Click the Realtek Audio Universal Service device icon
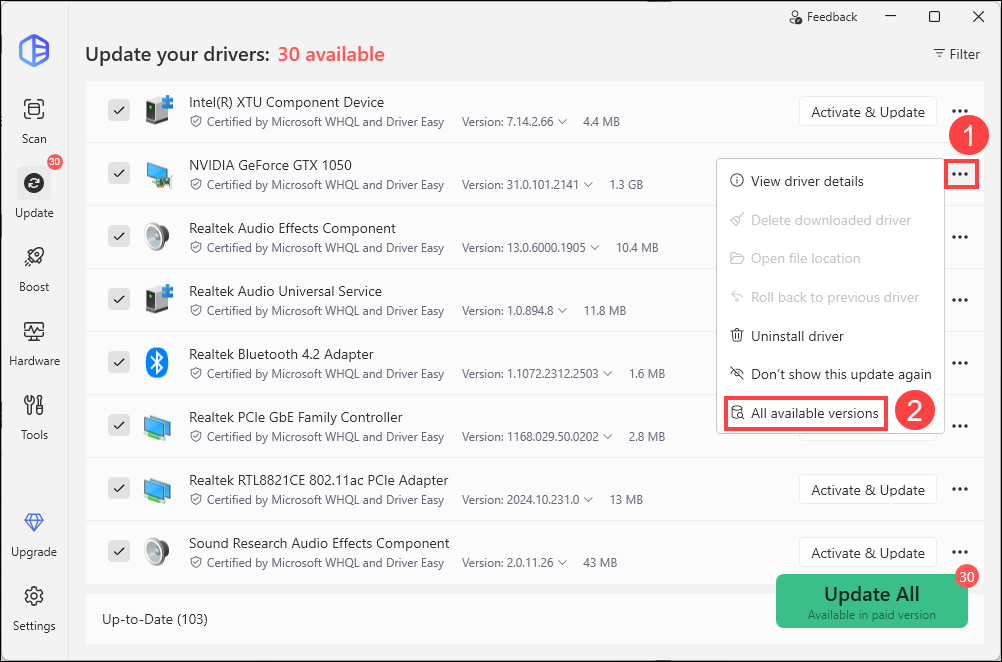Screen dimensions: 1002x662 [158, 299]
